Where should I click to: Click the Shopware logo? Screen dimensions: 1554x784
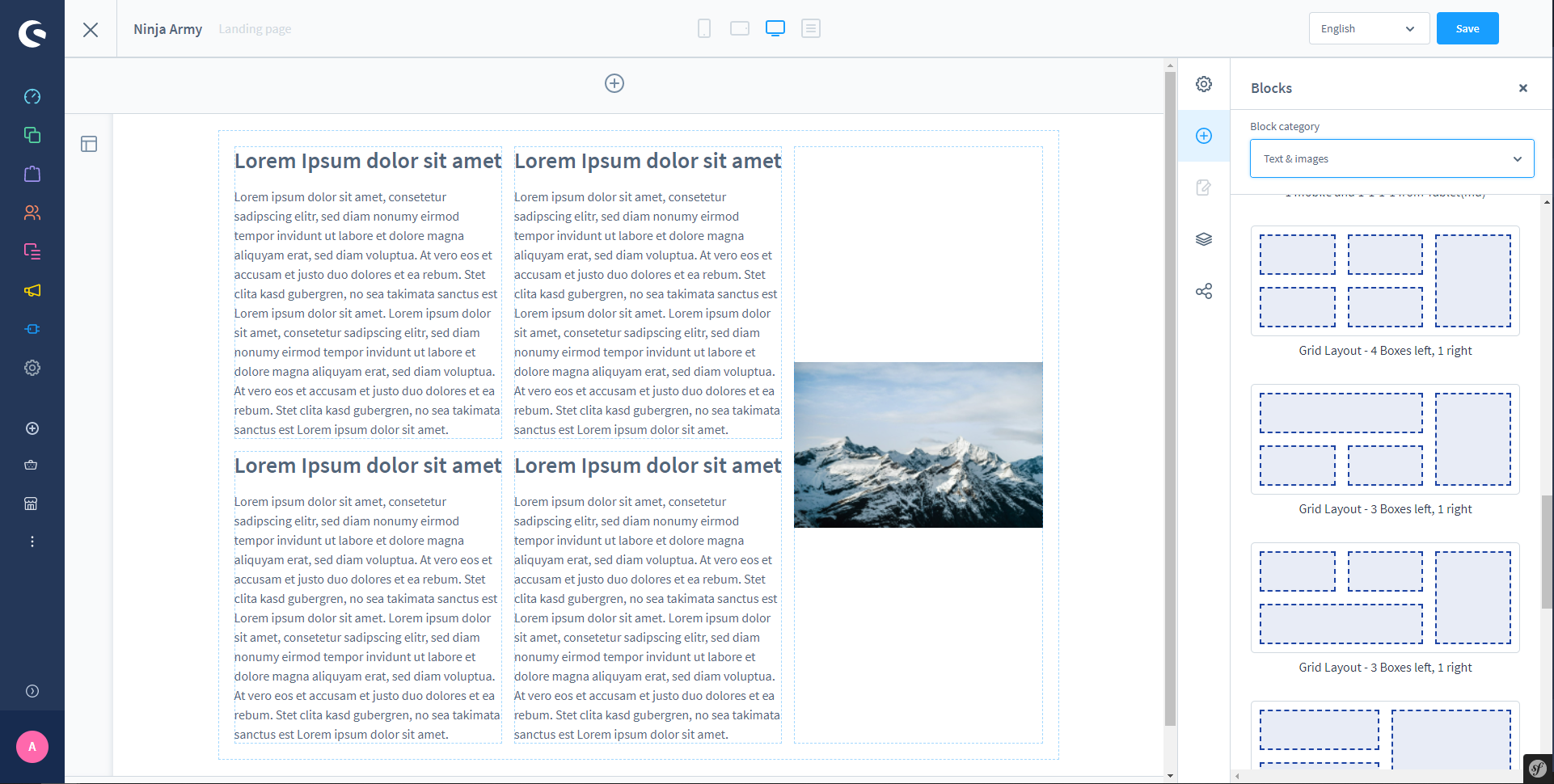(x=32, y=33)
